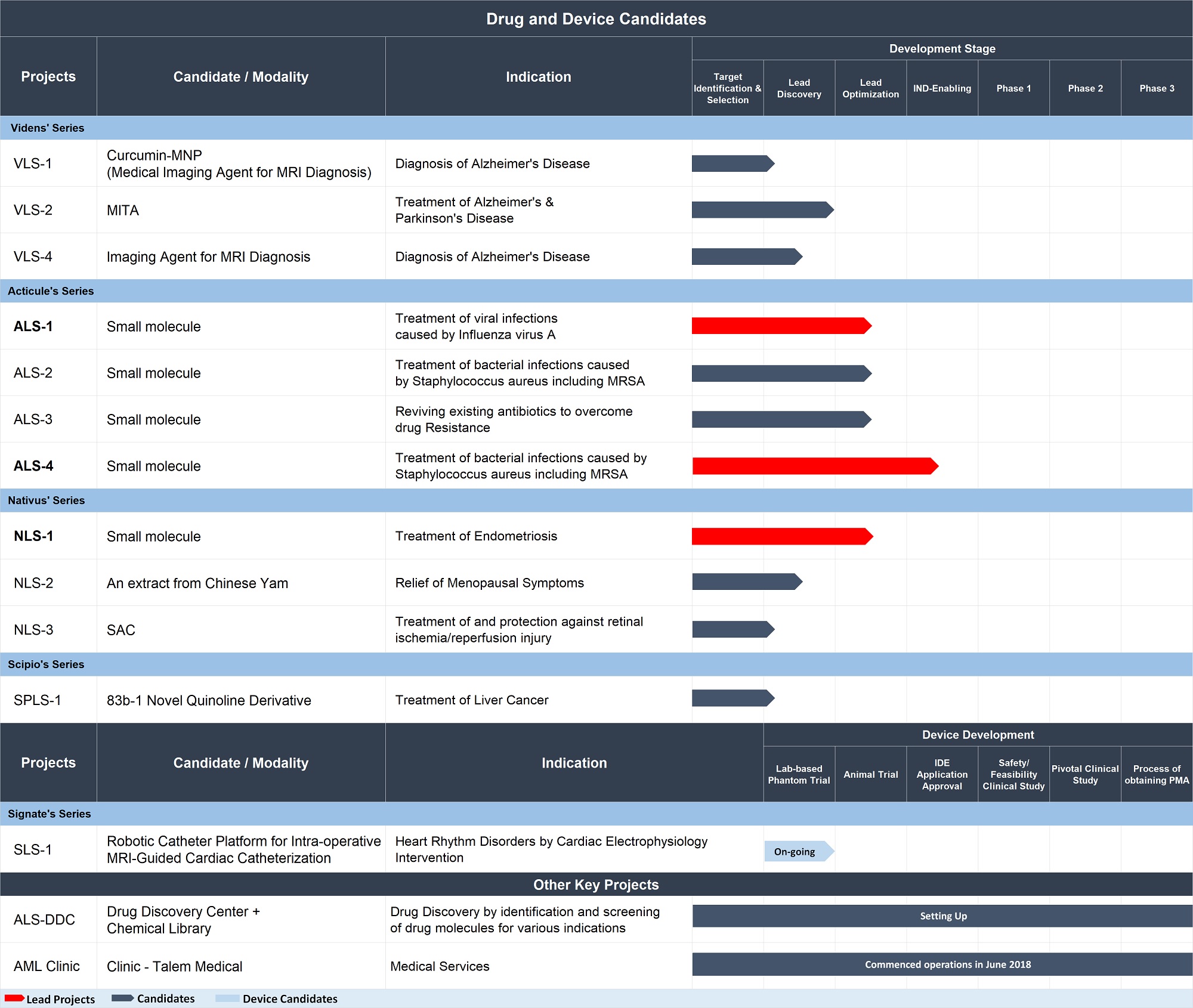This screenshot has height=1008, width=1193.
Task: Click the Phase 2 column header
Action: (x=1086, y=88)
